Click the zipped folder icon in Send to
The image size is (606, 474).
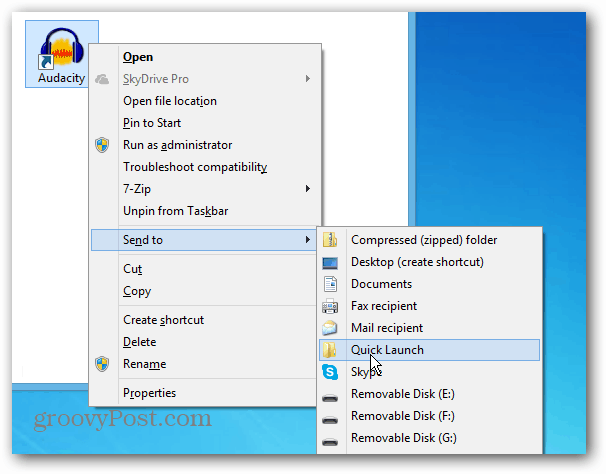pyautogui.click(x=330, y=240)
